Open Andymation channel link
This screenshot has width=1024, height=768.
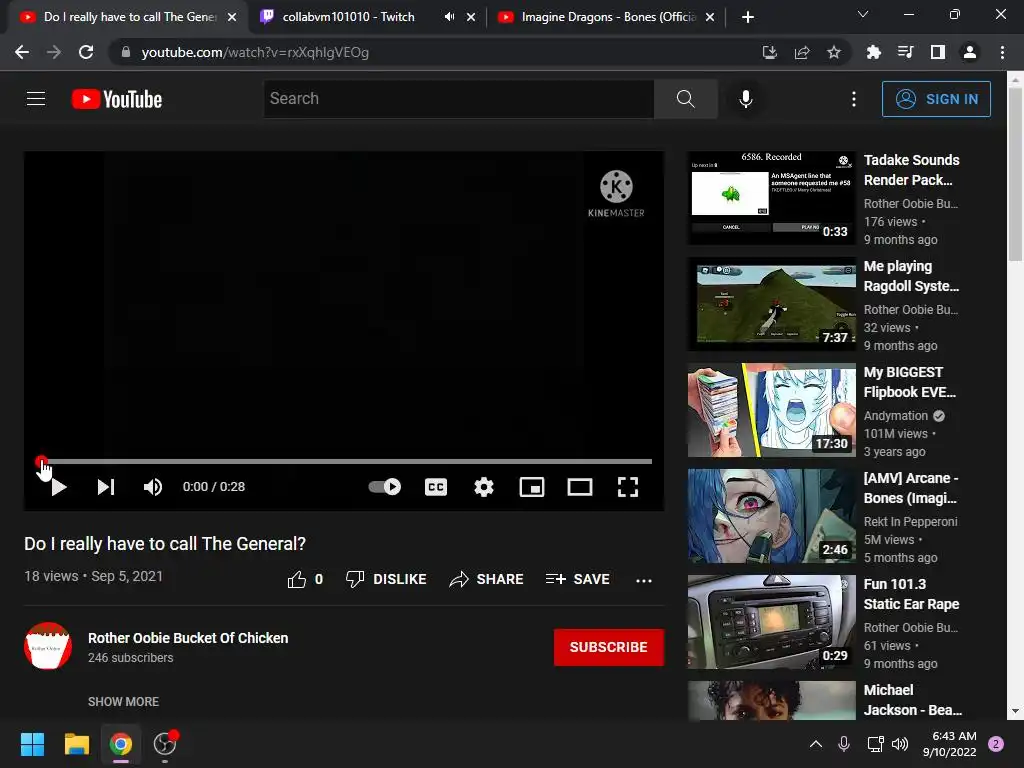895,416
